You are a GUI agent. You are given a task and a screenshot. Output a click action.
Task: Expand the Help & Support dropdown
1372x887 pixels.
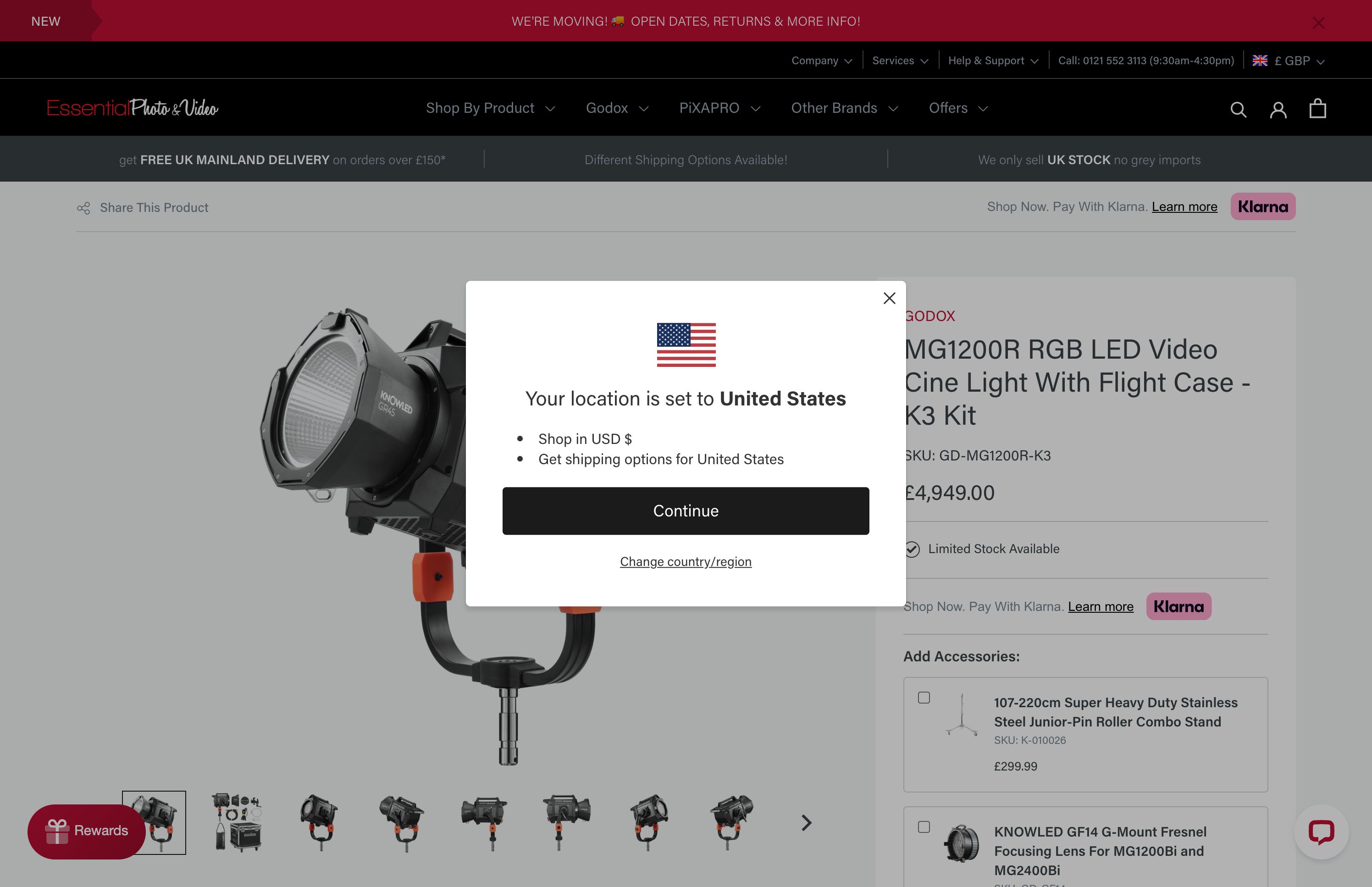point(993,61)
